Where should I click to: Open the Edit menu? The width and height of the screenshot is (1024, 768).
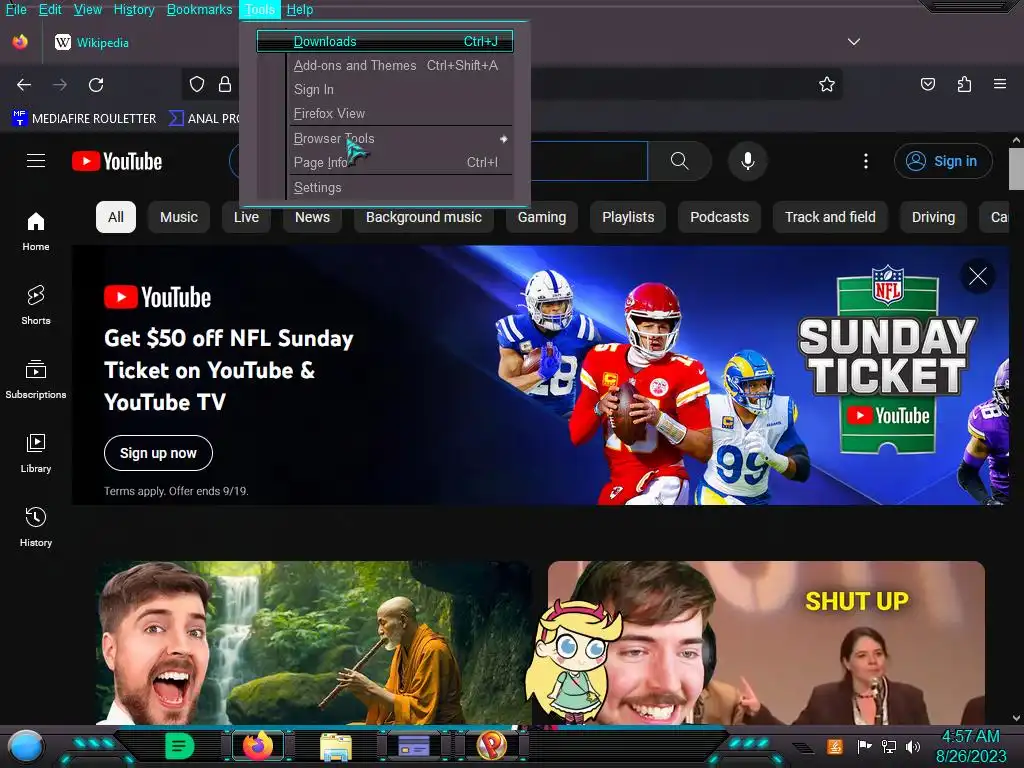50,9
